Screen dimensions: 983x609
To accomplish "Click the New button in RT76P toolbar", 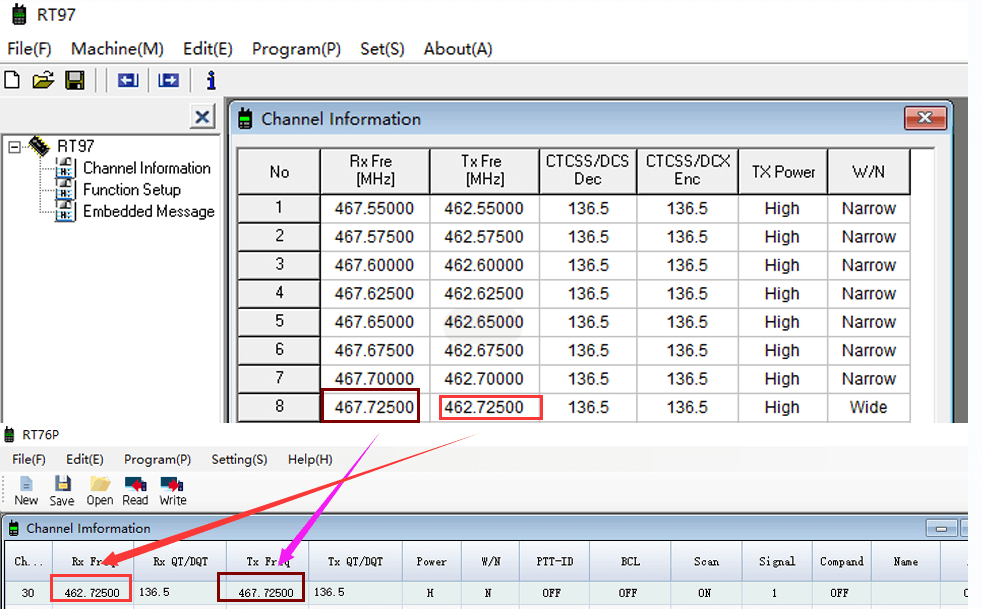I will coord(26,491).
